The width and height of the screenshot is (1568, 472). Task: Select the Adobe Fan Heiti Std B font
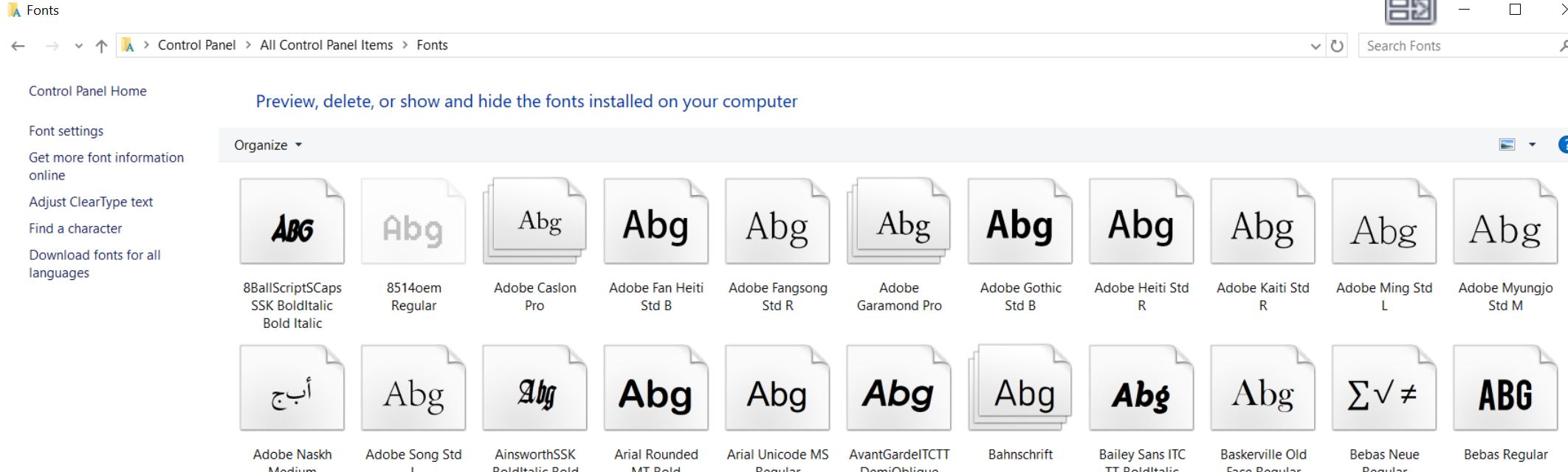[656, 222]
